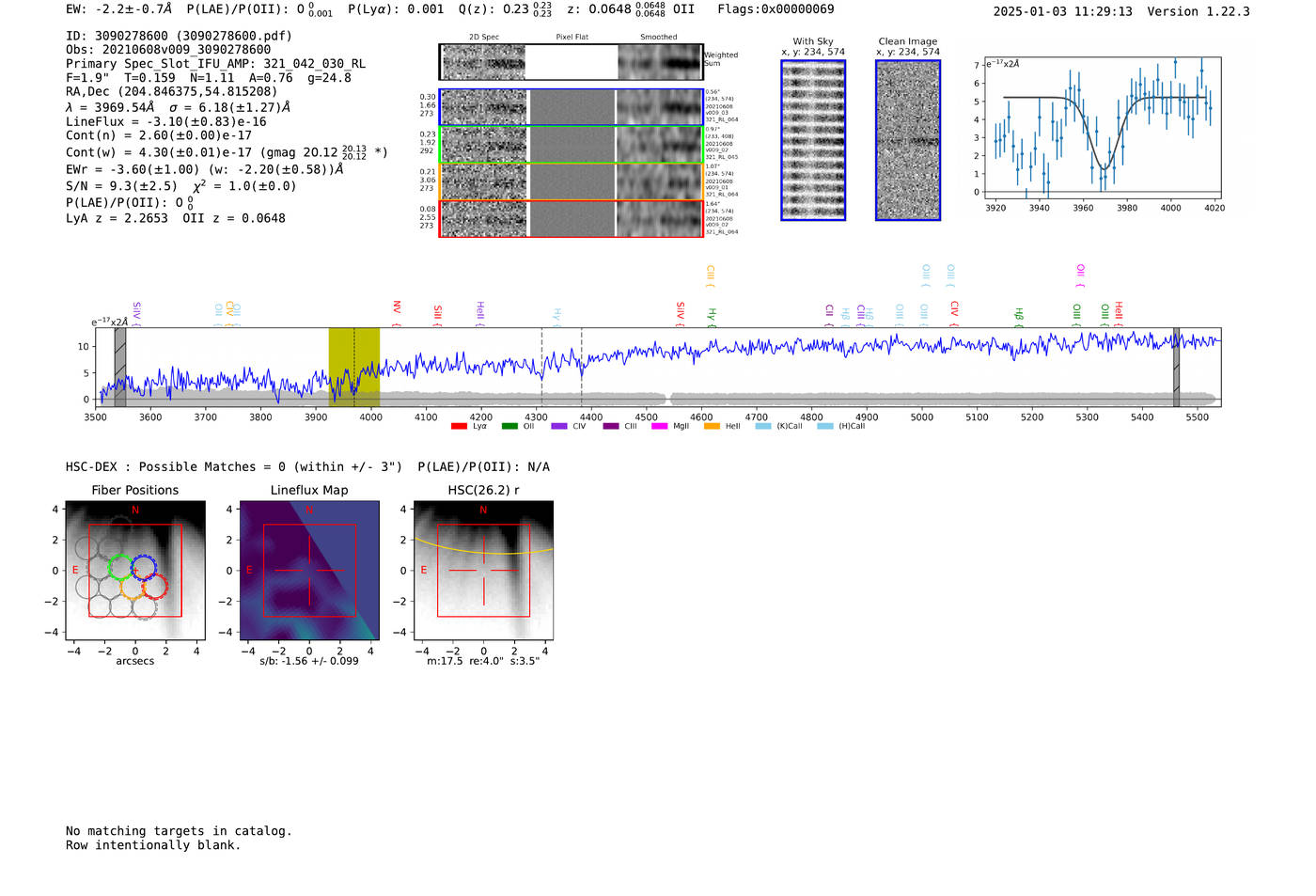Open the With Sky cutout image
Image resolution: width=1316 pixels, height=896 pixels.
tap(813, 140)
